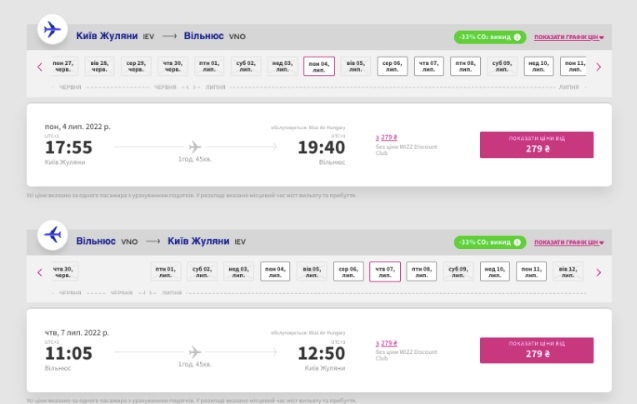Select return date Monday 04 July
Image resolution: width=637 pixels, height=404 pixels.
pyautogui.click(x=275, y=272)
